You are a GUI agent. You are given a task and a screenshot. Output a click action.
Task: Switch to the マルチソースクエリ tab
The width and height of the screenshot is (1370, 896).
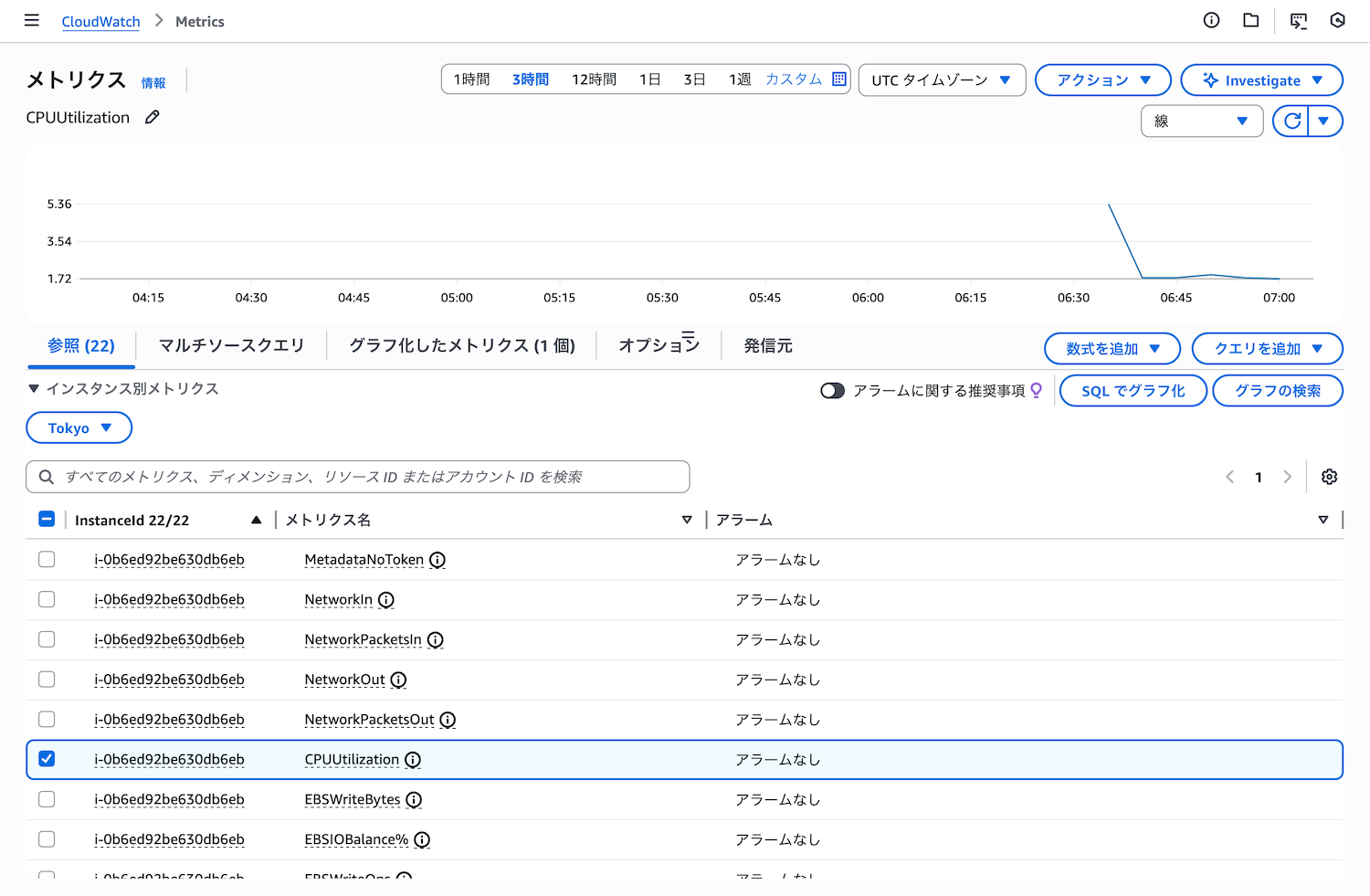pos(231,345)
